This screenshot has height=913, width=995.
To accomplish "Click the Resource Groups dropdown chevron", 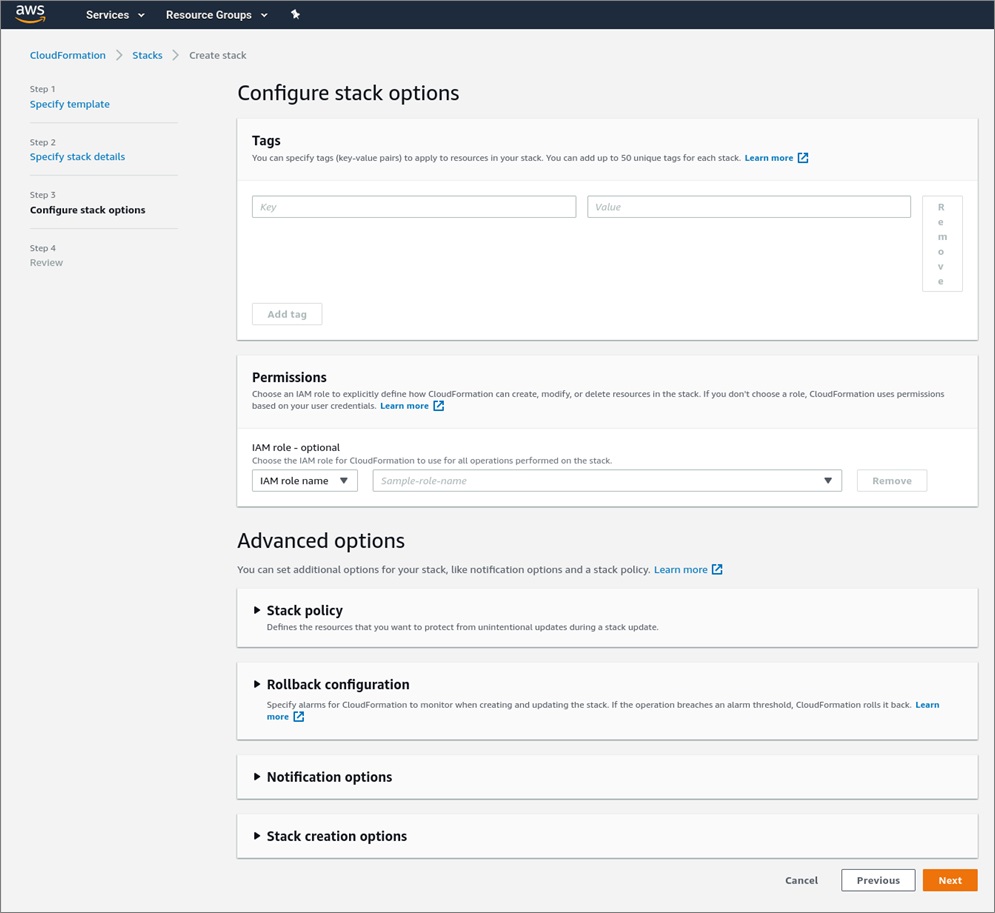I will [x=264, y=15].
